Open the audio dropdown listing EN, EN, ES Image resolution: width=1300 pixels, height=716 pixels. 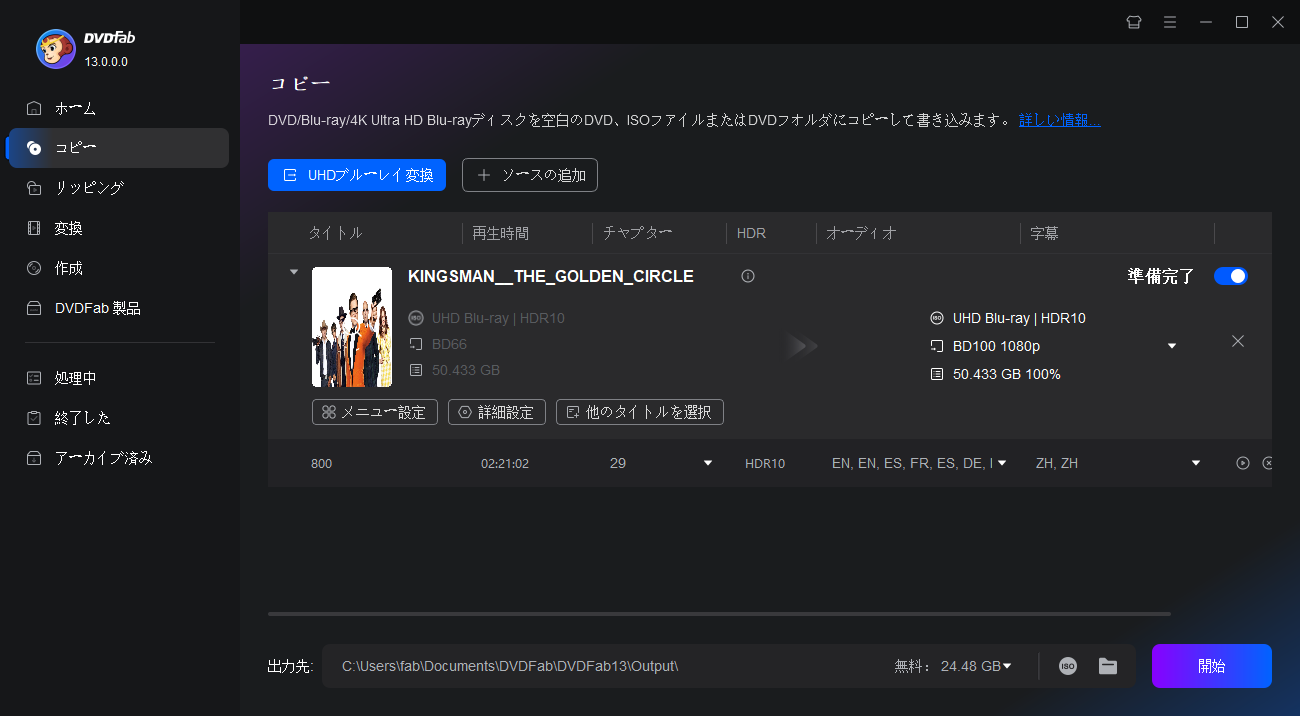[1001, 463]
